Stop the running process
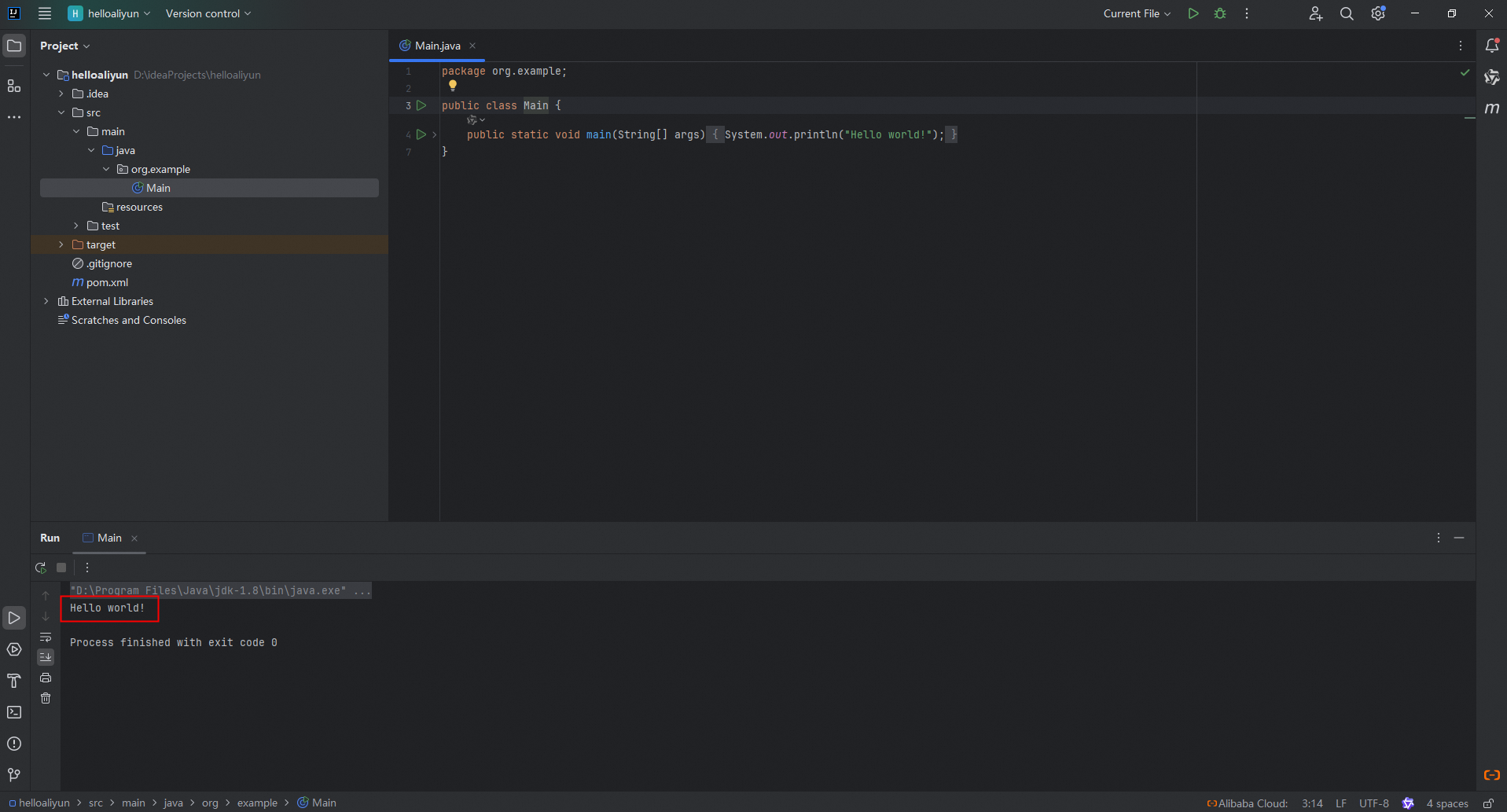This screenshot has height=812, width=1507. 61,568
